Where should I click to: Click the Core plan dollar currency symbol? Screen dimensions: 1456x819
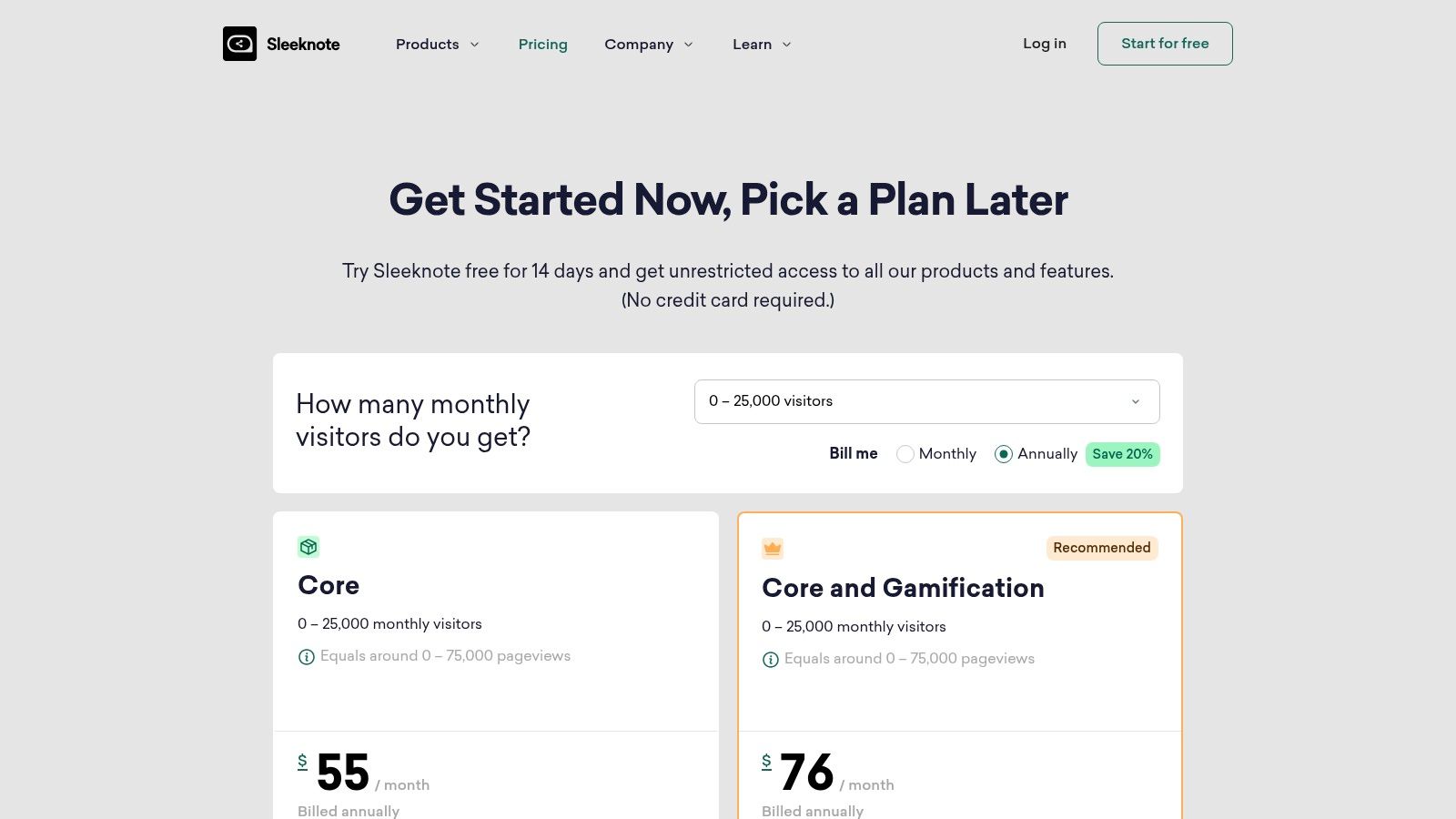tap(302, 762)
